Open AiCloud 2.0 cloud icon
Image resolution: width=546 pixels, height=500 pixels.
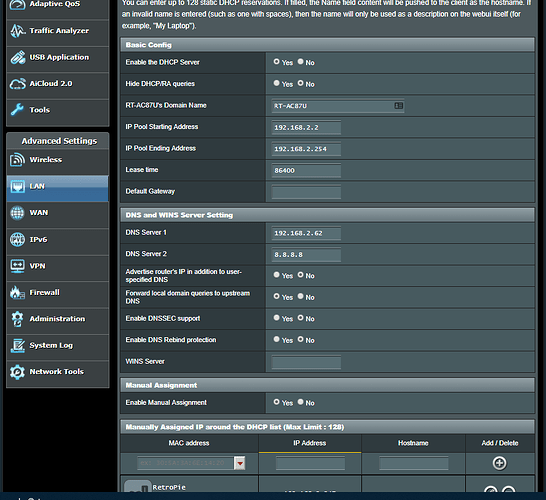tap(17, 84)
